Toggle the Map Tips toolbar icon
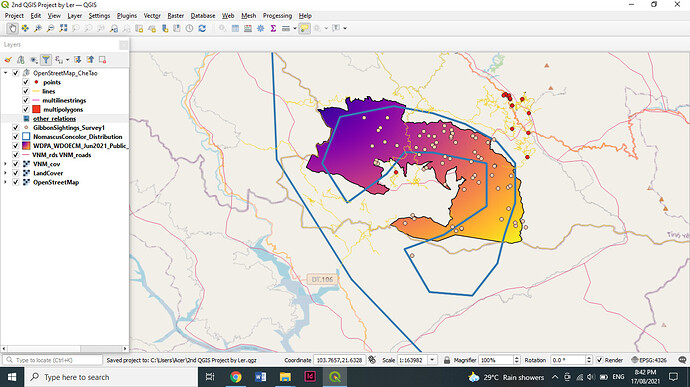Viewport: 690px width, 387px height. [x=304, y=29]
